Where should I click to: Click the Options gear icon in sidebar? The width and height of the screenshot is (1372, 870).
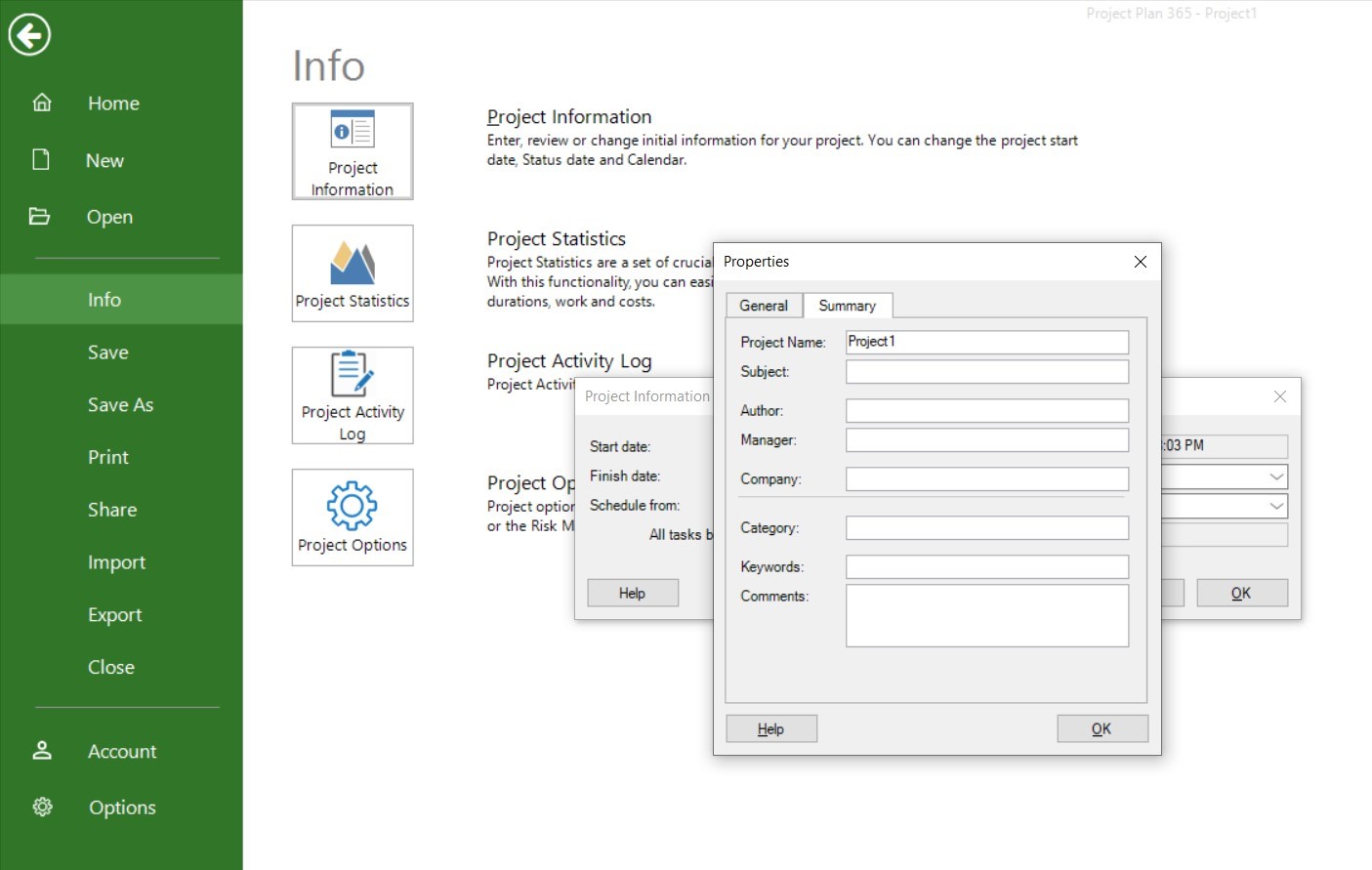click(x=42, y=807)
